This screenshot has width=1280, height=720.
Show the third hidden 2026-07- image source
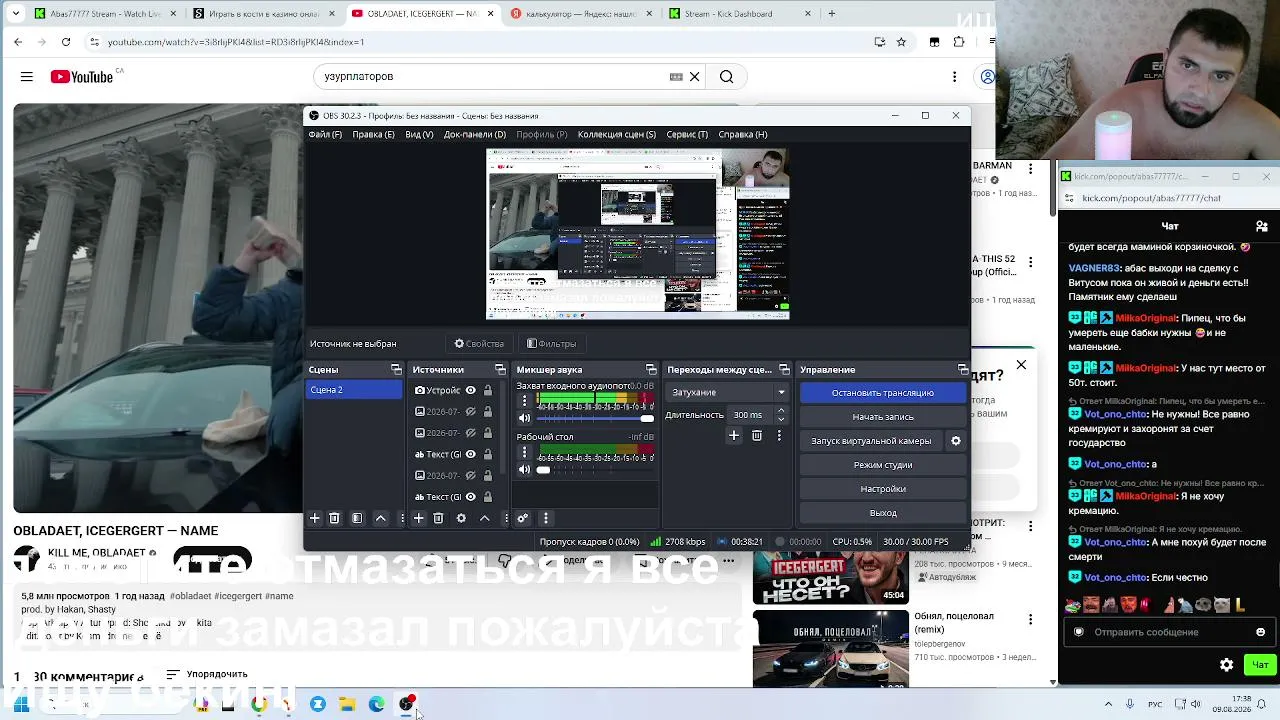(x=471, y=476)
